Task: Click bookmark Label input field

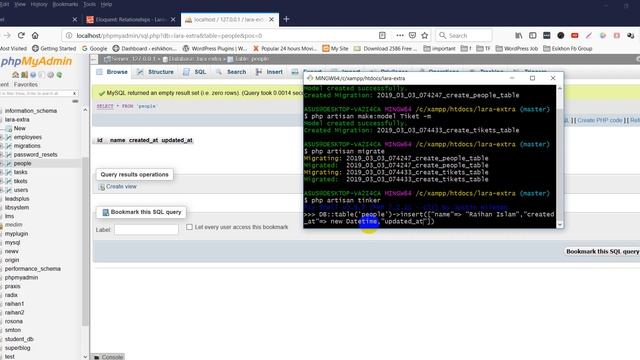Action: click(x=146, y=229)
